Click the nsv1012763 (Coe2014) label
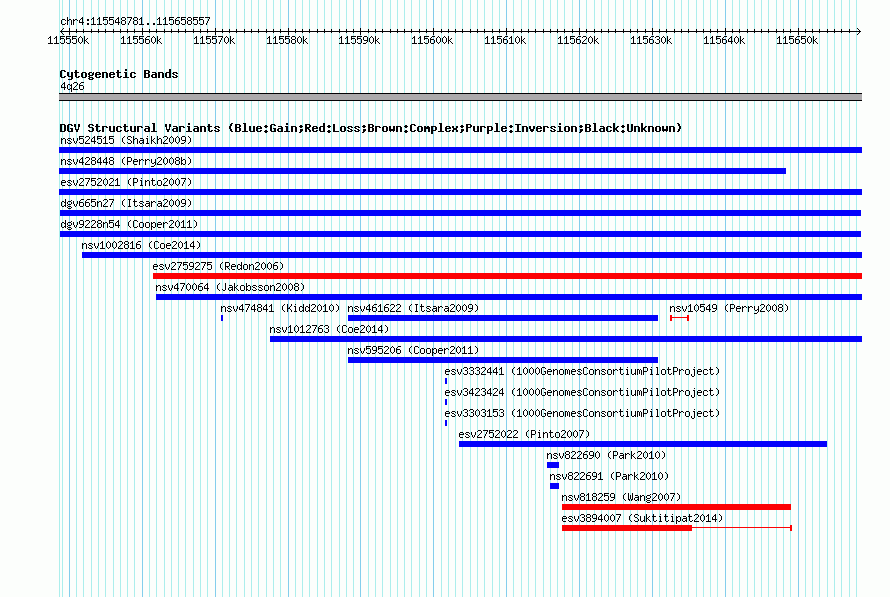 329,329
